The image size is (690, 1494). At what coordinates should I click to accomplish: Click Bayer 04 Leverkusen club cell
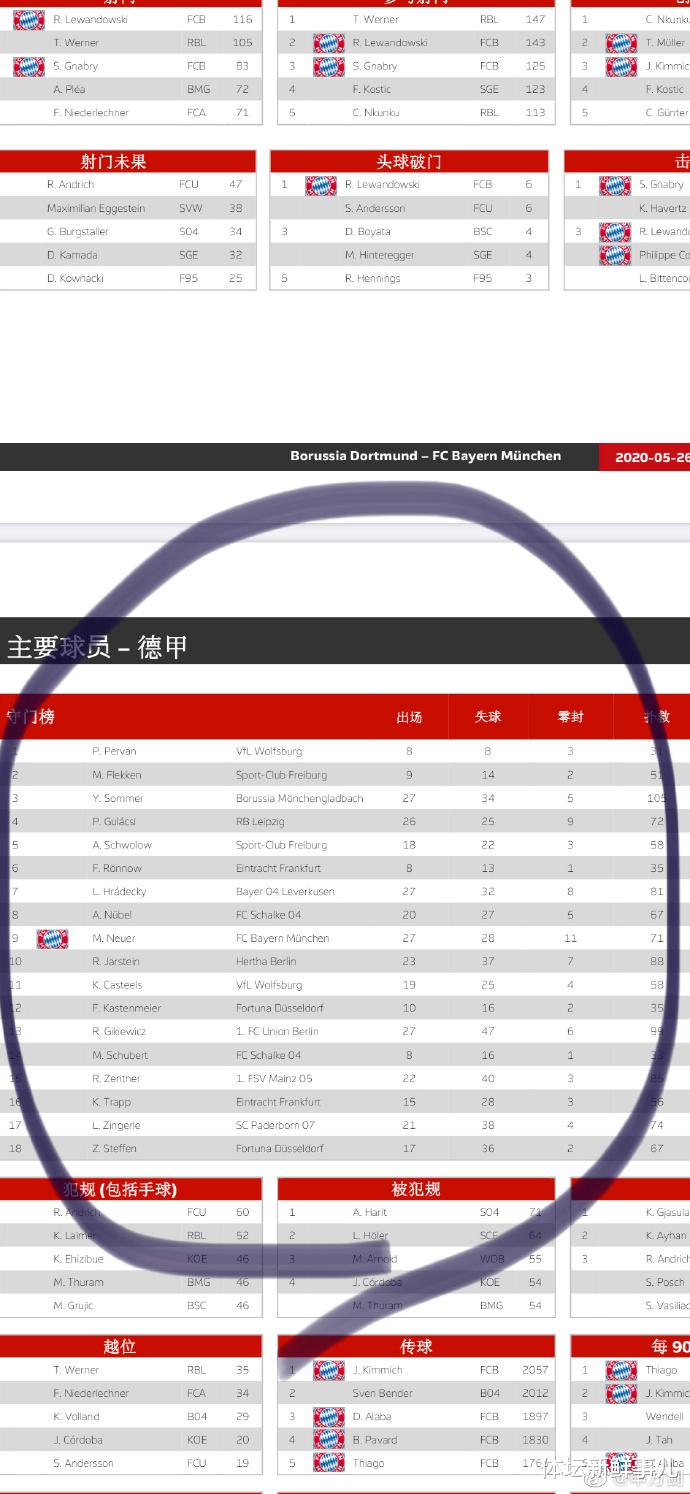click(x=285, y=891)
